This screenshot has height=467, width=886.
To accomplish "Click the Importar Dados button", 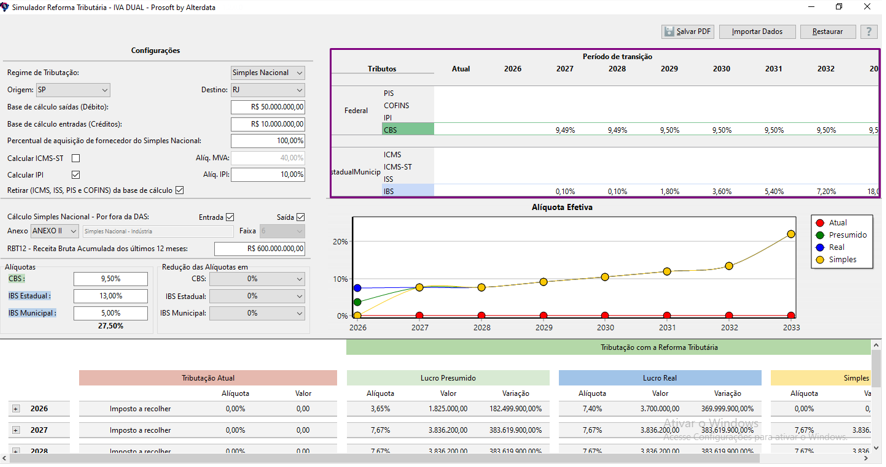I will click(x=757, y=32).
